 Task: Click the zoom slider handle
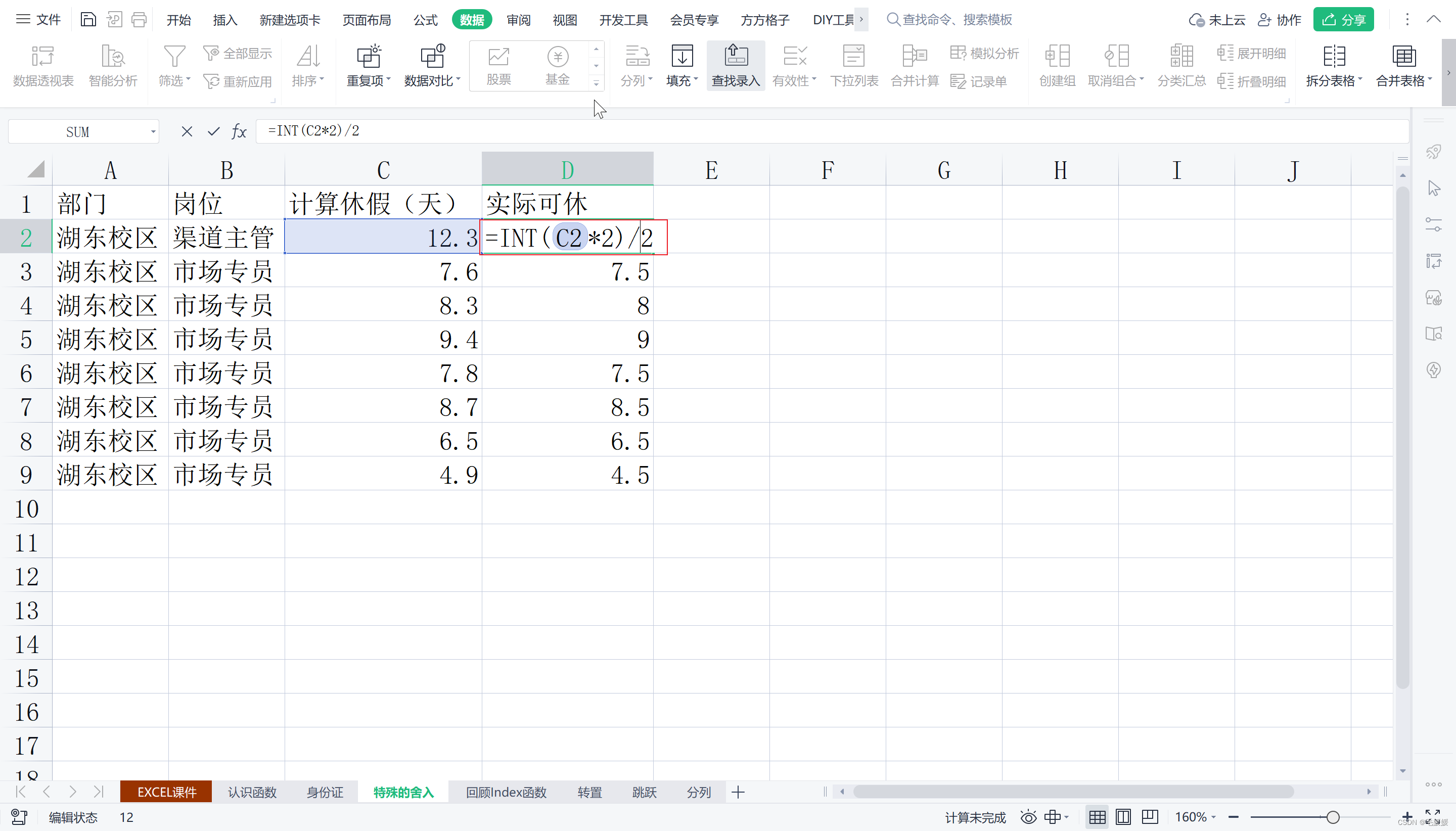tap(1333, 817)
